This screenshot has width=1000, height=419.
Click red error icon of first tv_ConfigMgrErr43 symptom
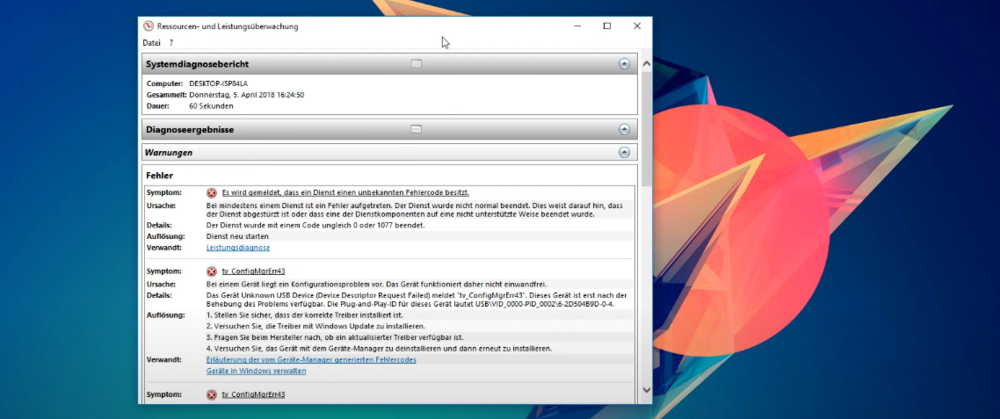pyautogui.click(x=212, y=271)
